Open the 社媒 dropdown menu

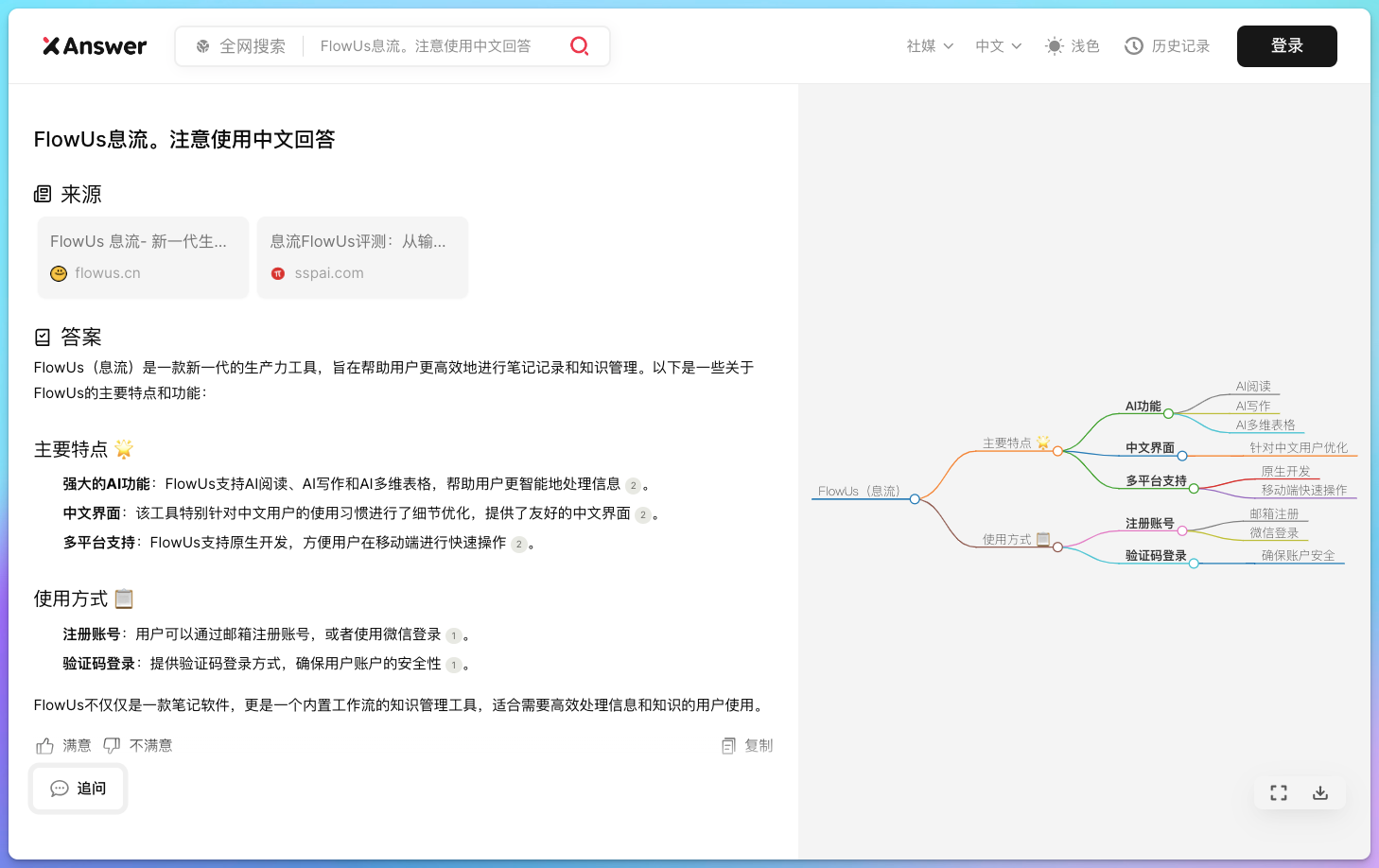click(x=929, y=45)
